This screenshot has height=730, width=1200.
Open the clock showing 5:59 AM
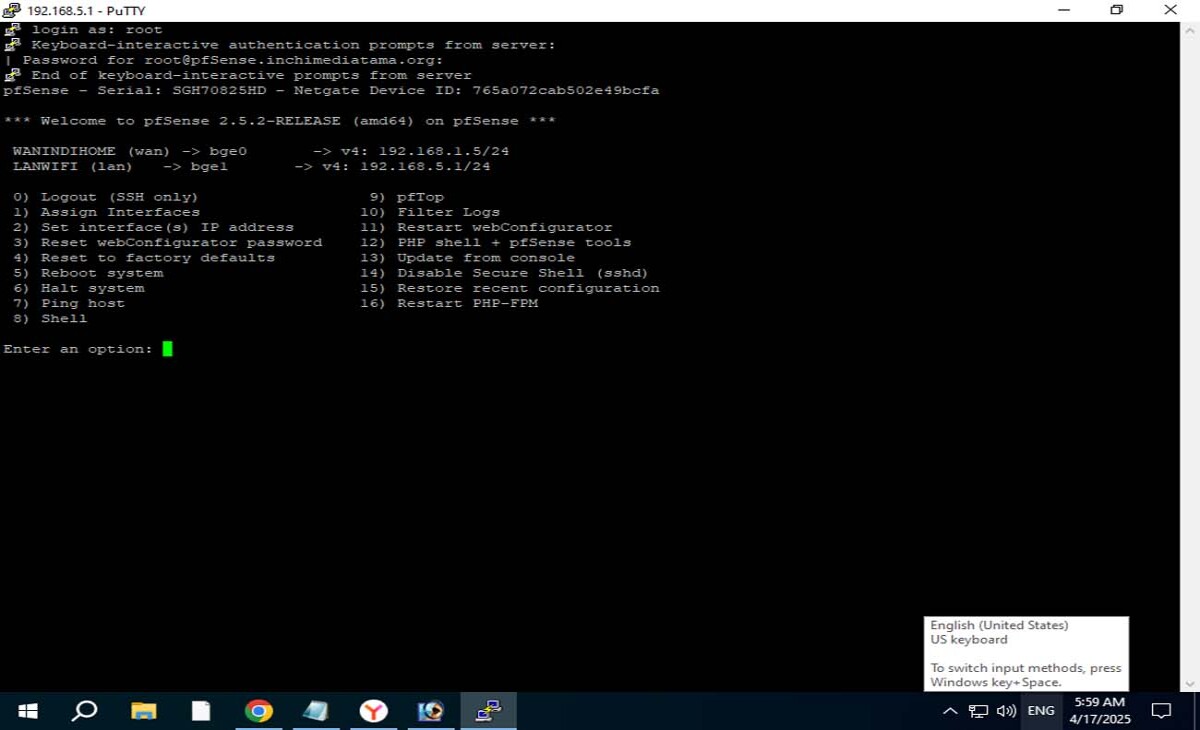(x=1099, y=711)
